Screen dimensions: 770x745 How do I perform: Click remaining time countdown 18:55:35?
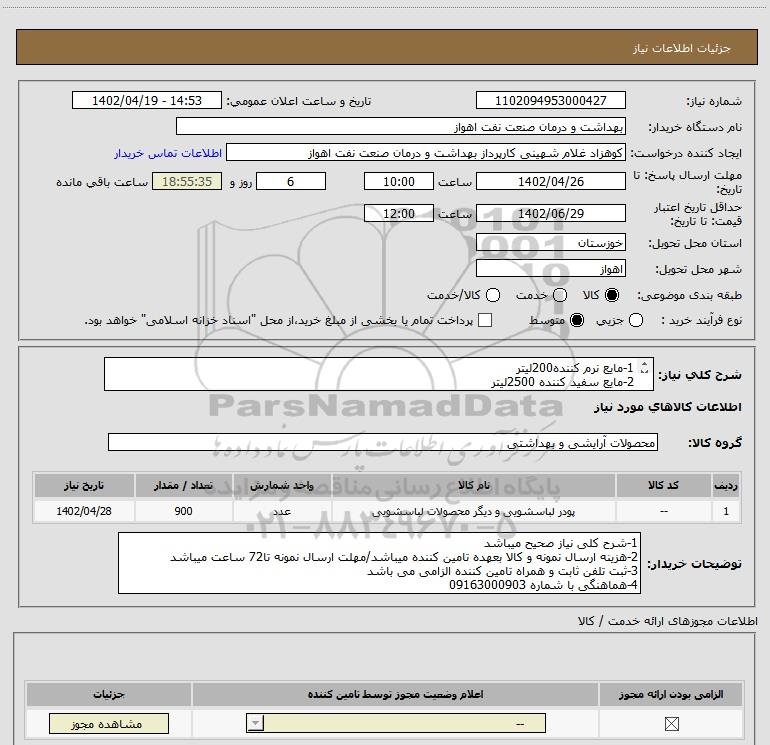[187, 181]
